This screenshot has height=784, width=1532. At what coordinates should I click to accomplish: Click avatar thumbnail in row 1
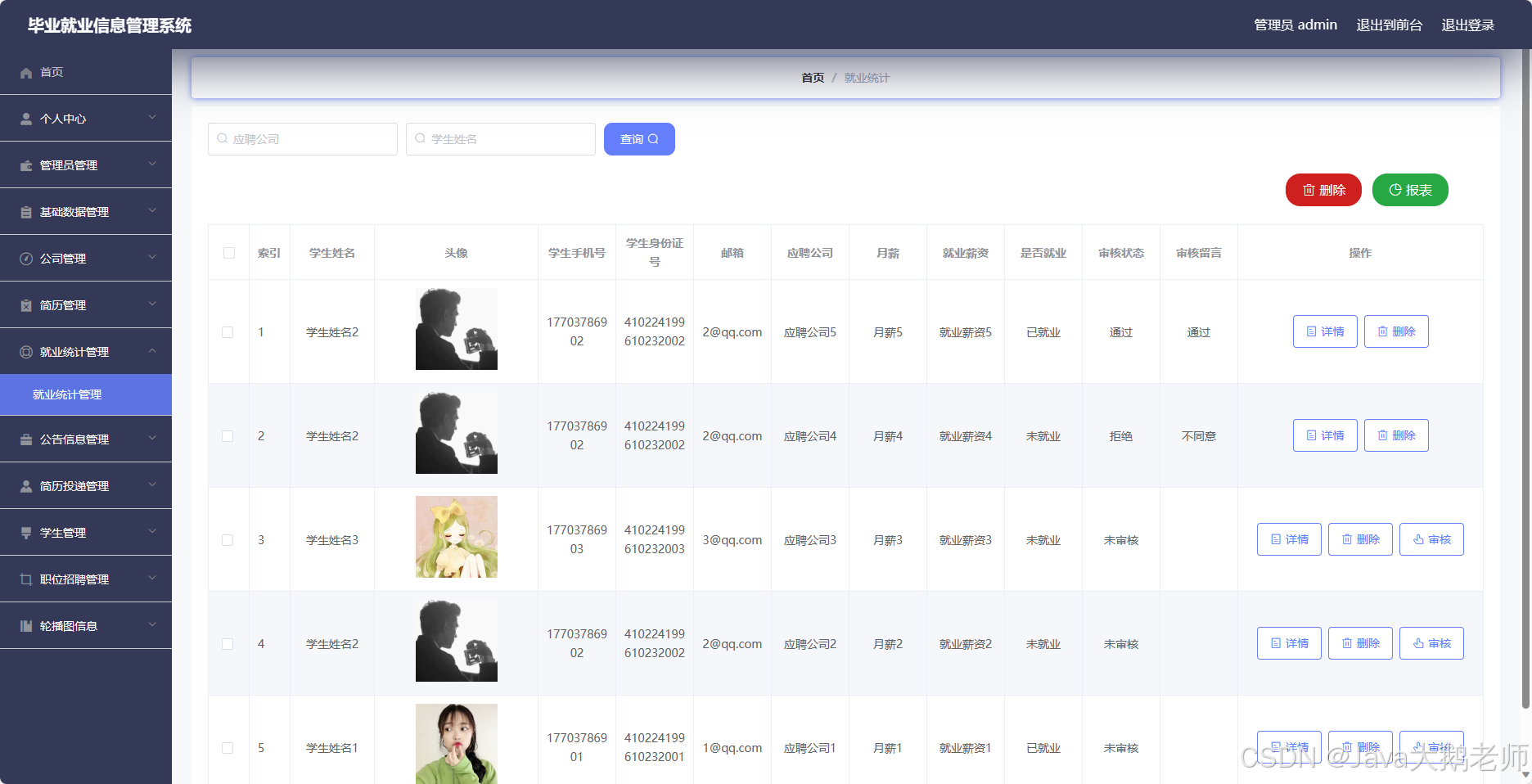pos(457,329)
